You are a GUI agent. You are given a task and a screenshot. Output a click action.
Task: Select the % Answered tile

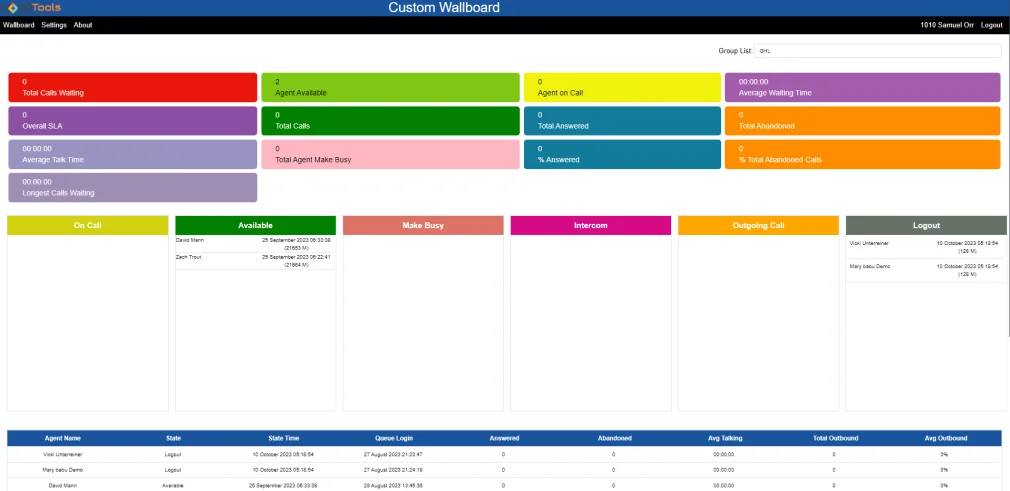pos(622,154)
